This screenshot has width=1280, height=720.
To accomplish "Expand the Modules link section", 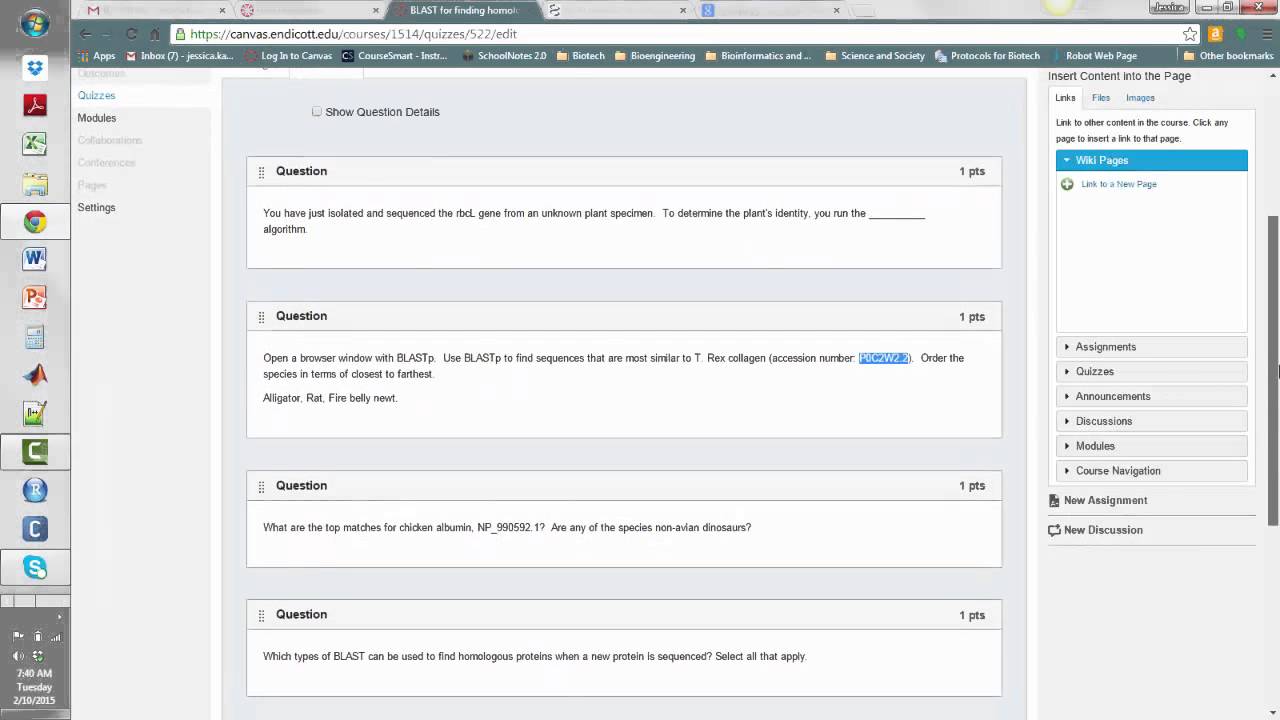I will coord(1152,446).
